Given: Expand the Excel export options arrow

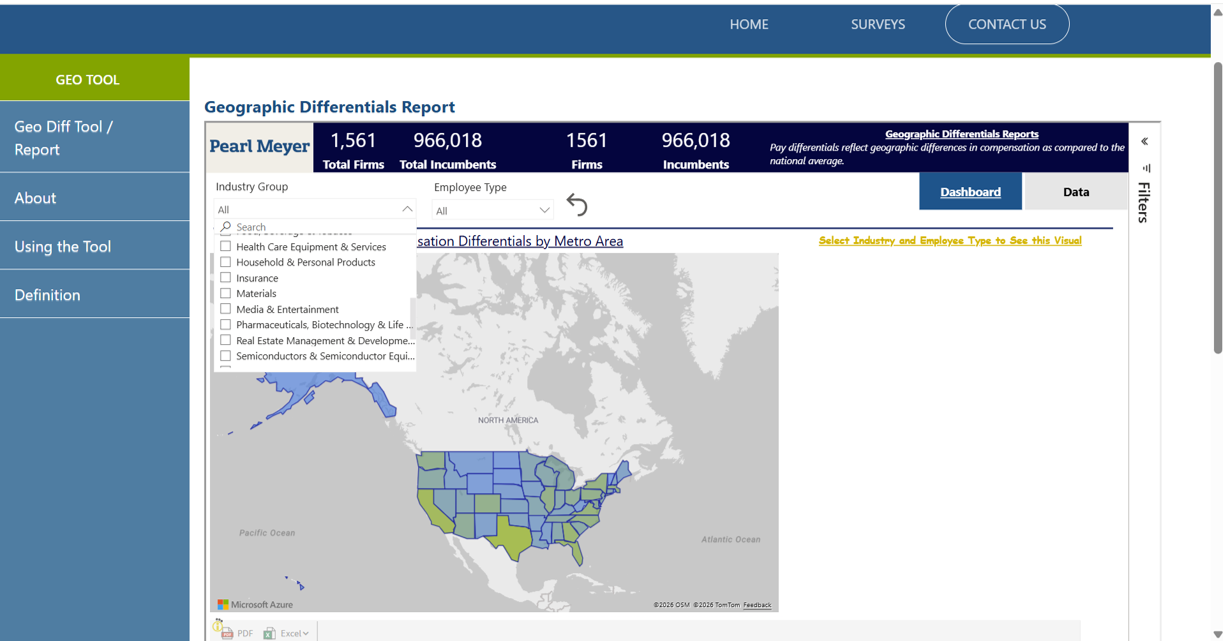Looking at the screenshot, I should pos(305,633).
